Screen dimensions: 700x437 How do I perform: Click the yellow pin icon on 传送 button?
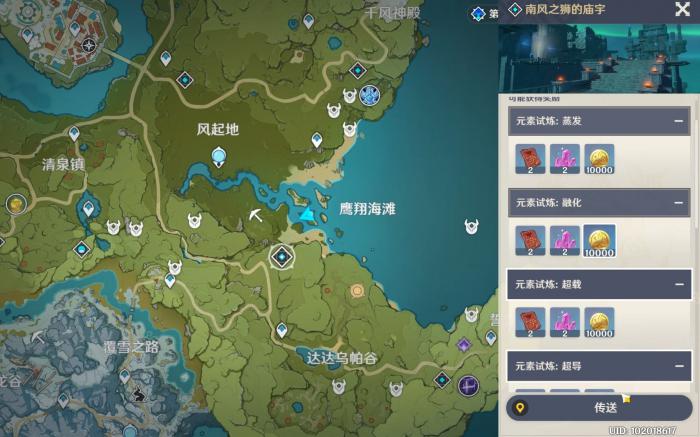pos(520,408)
